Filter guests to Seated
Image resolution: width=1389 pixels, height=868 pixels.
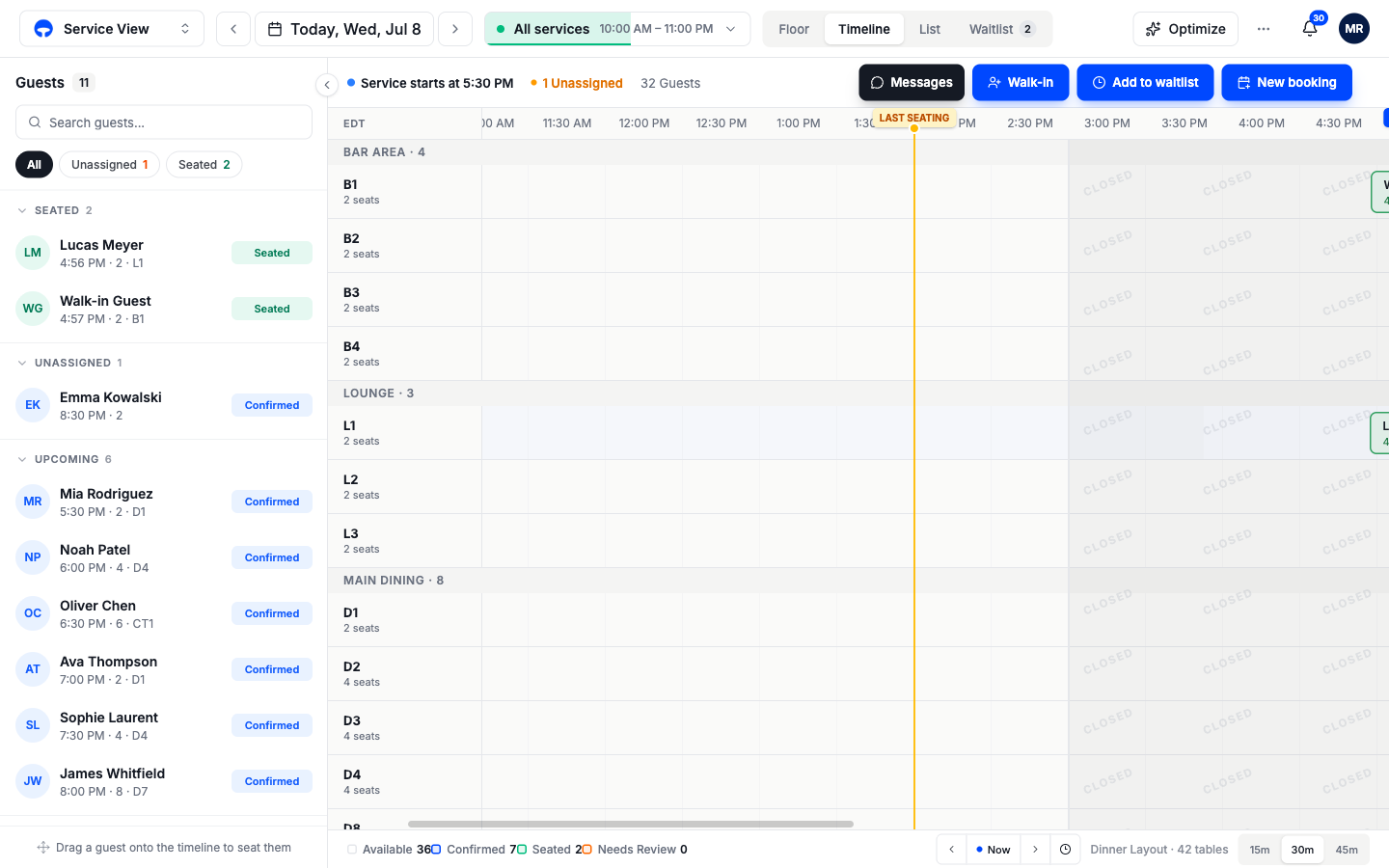click(204, 165)
